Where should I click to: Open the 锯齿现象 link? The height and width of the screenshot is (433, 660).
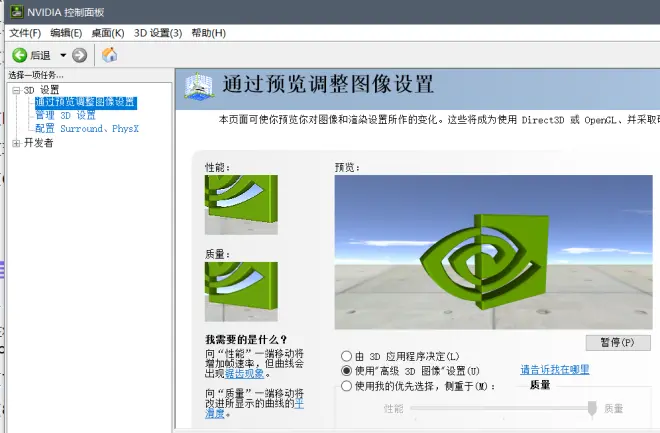244,373
